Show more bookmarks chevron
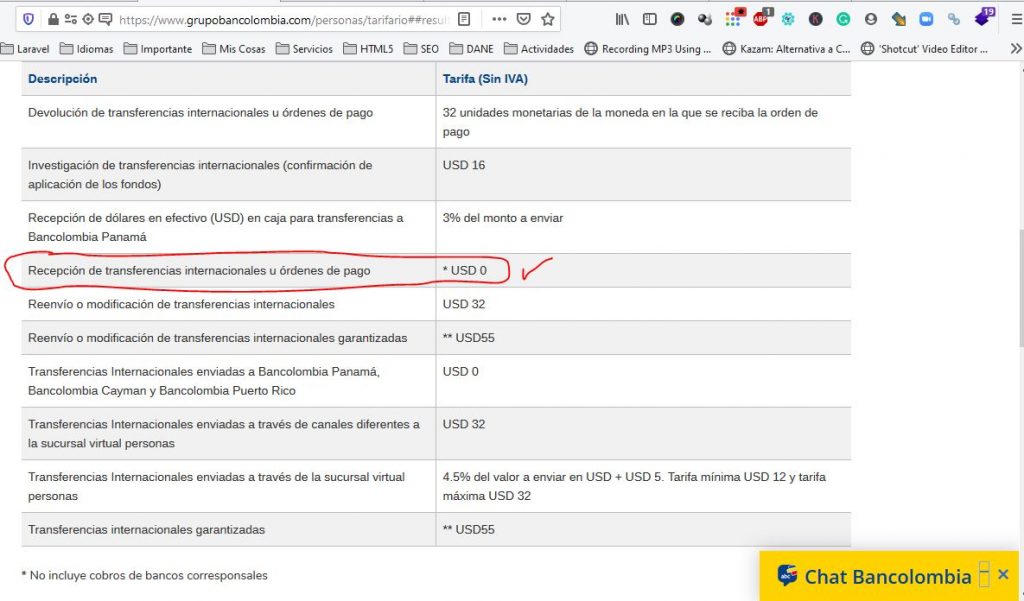 (x=1016, y=48)
